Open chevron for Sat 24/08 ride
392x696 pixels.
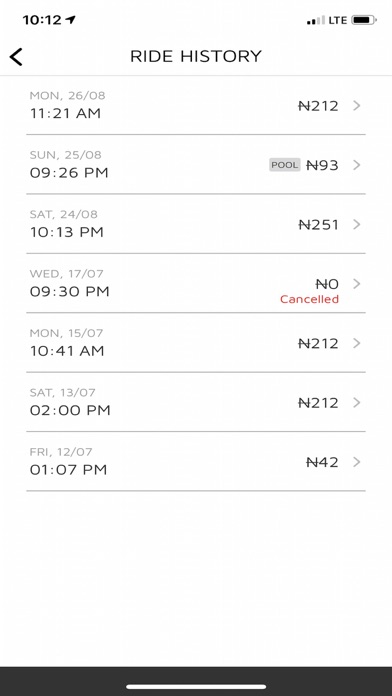[356, 225]
